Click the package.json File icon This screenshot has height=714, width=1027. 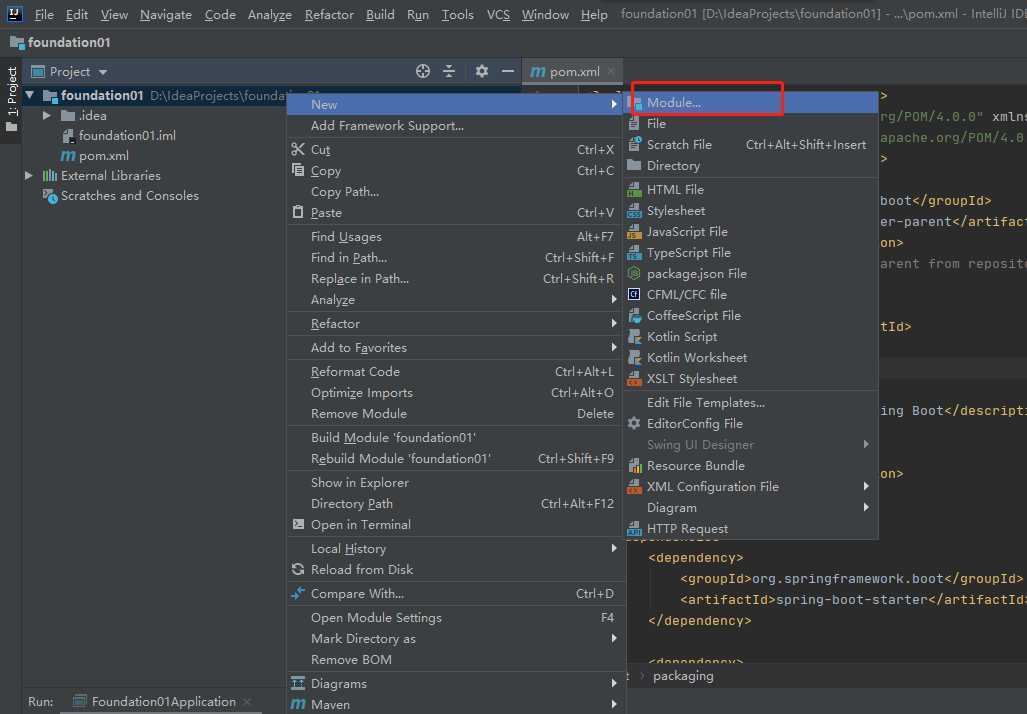pos(634,273)
